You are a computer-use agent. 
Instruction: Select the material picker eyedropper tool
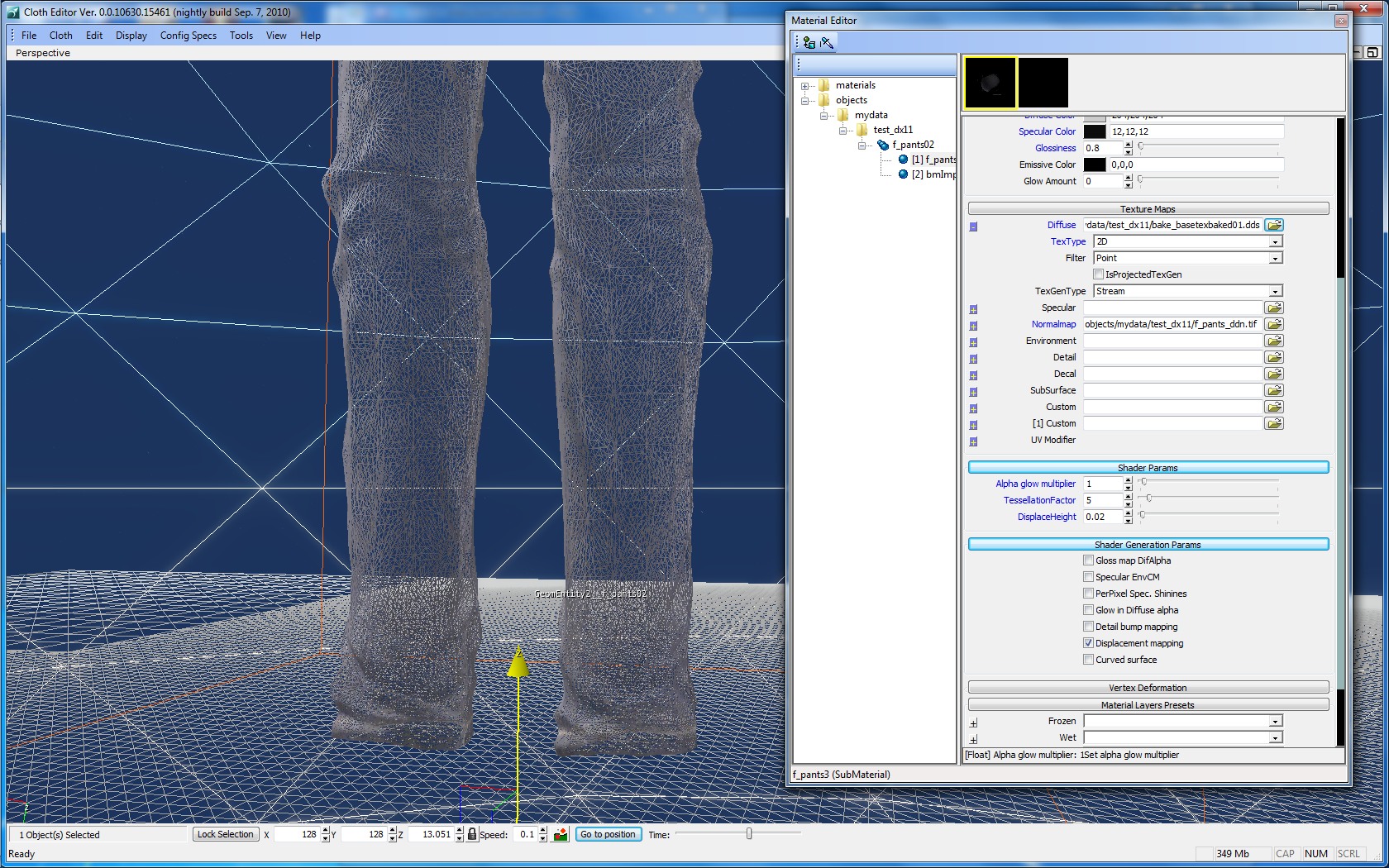tap(827, 42)
